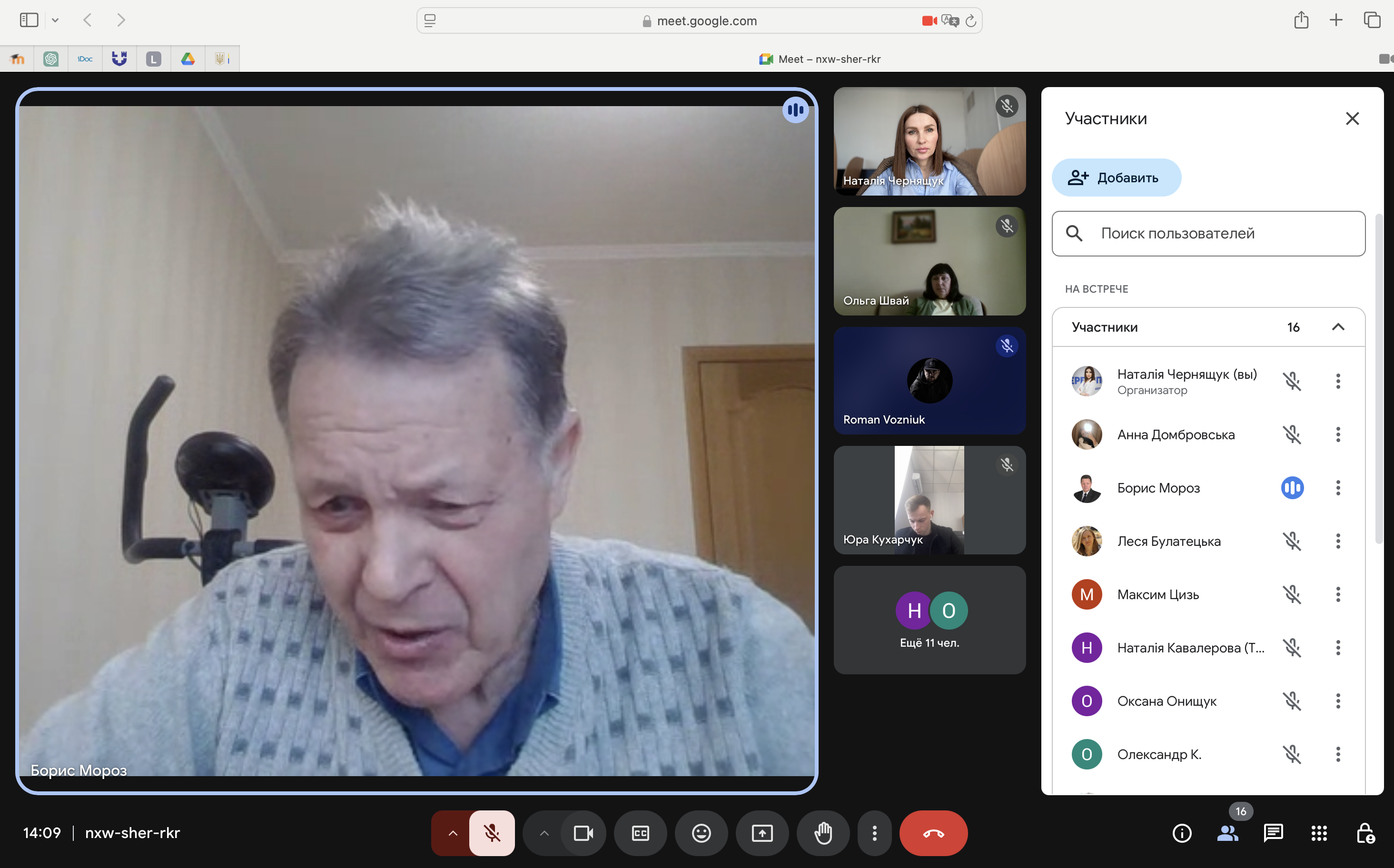
Task: Open the present screen button
Action: pyautogui.click(x=762, y=833)
